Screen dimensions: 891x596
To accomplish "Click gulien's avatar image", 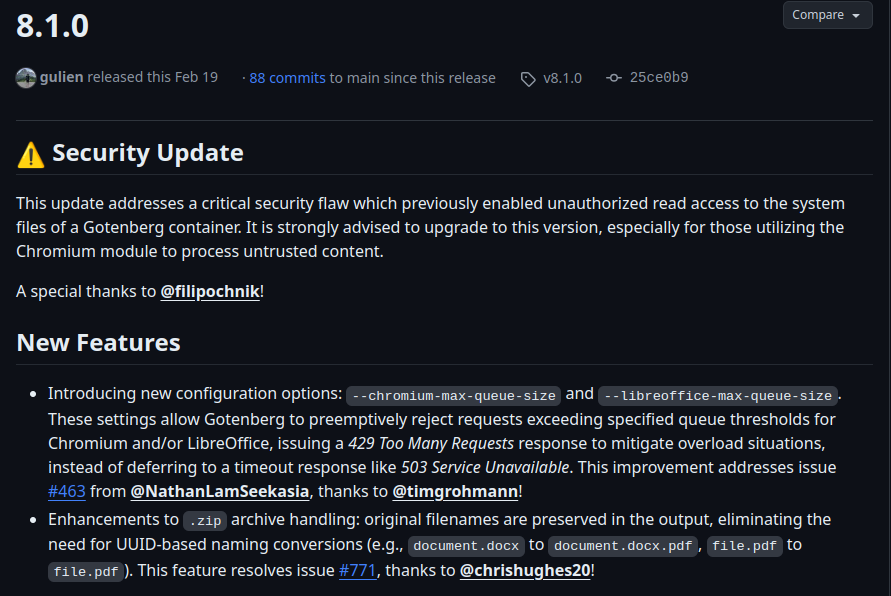I will [26, 78].
